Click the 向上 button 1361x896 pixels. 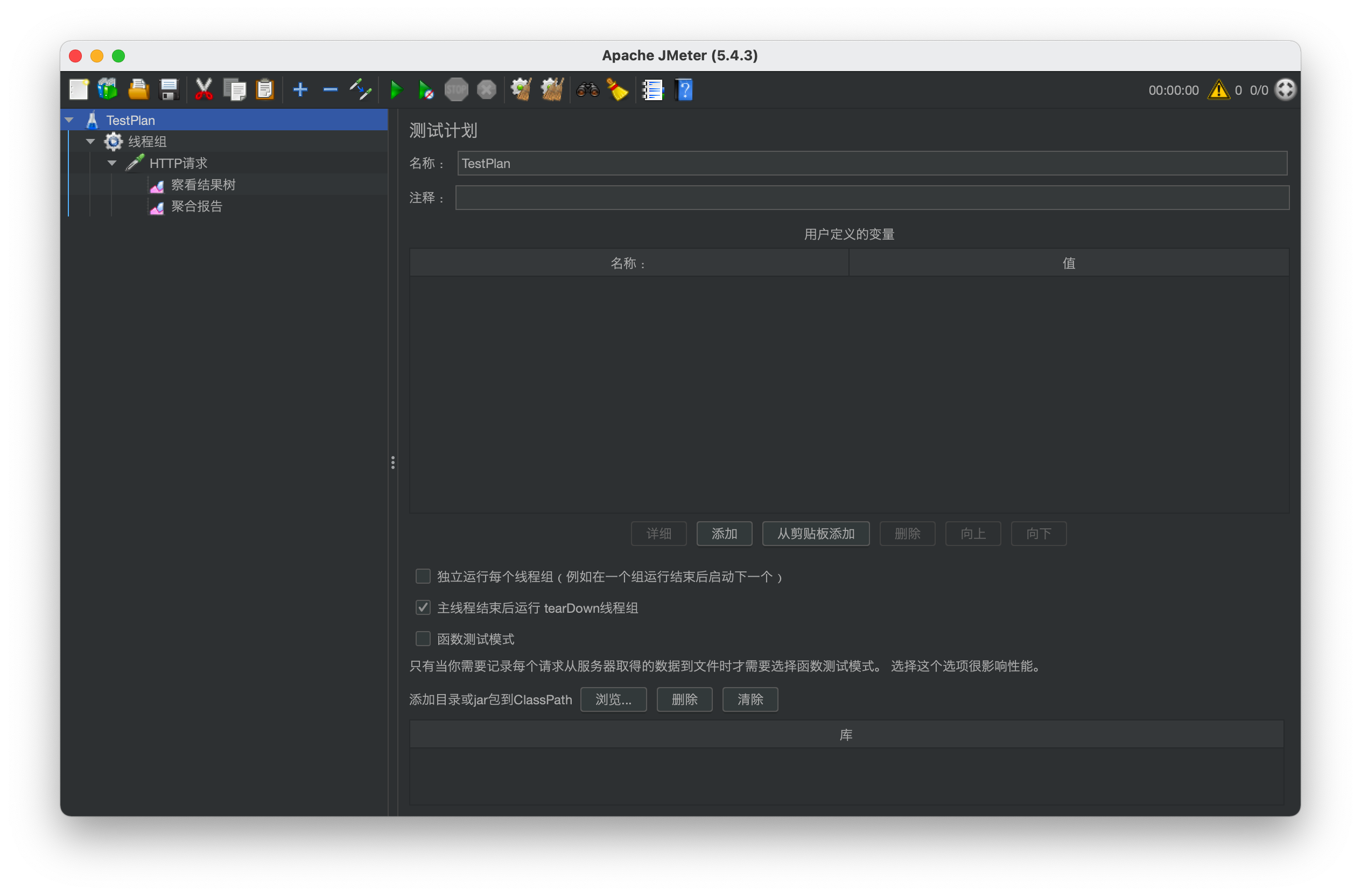973,534
